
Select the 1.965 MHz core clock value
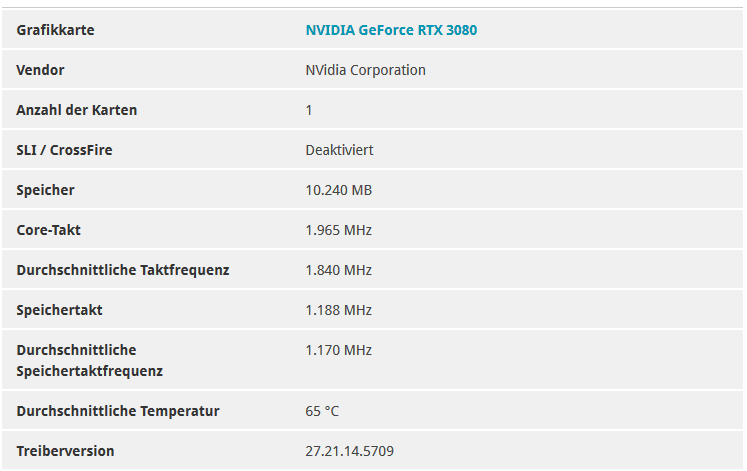[339, 230]
